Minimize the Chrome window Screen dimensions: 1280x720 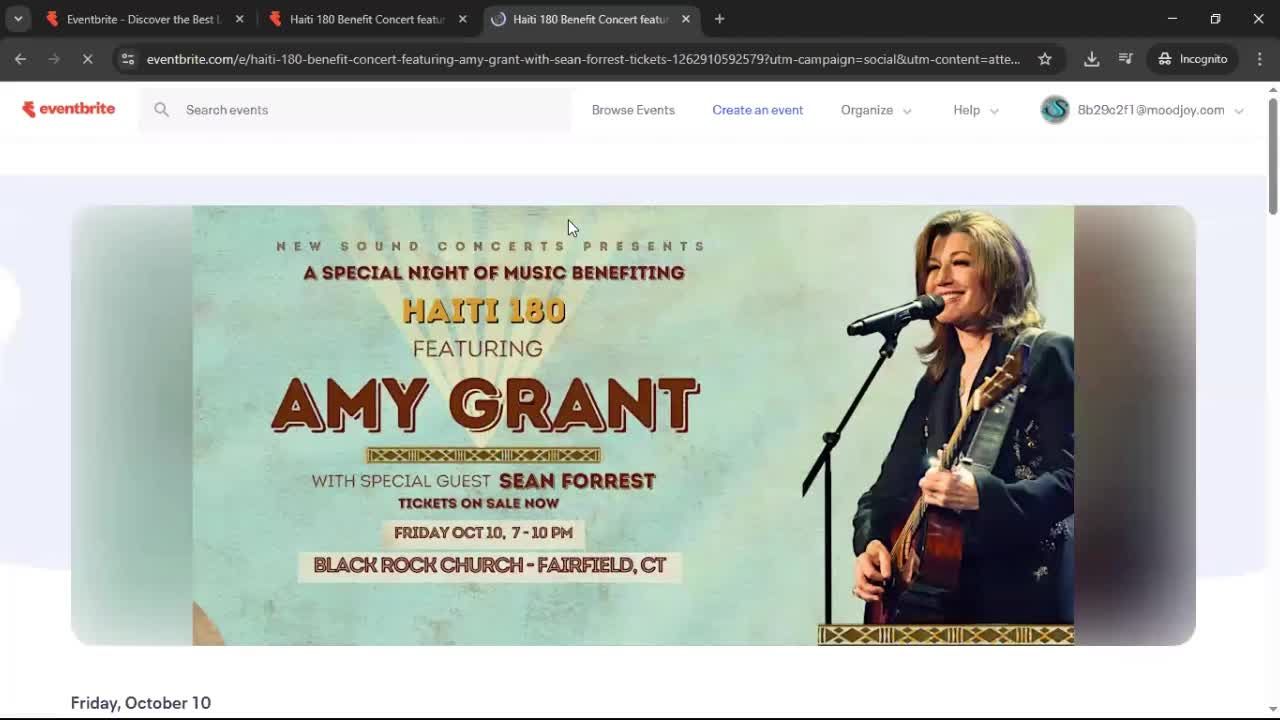1172,19
